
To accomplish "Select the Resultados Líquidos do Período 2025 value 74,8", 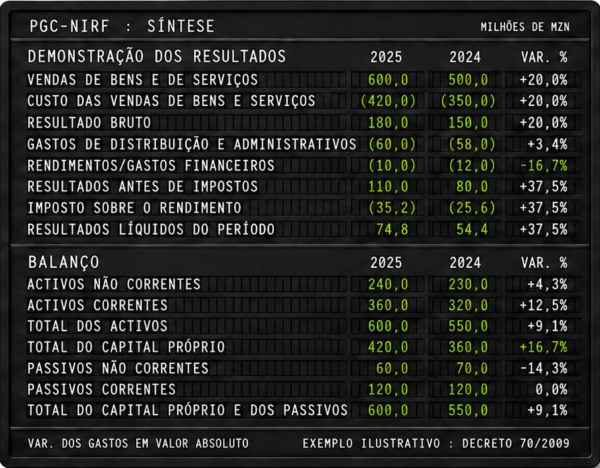I will (392, 230).
